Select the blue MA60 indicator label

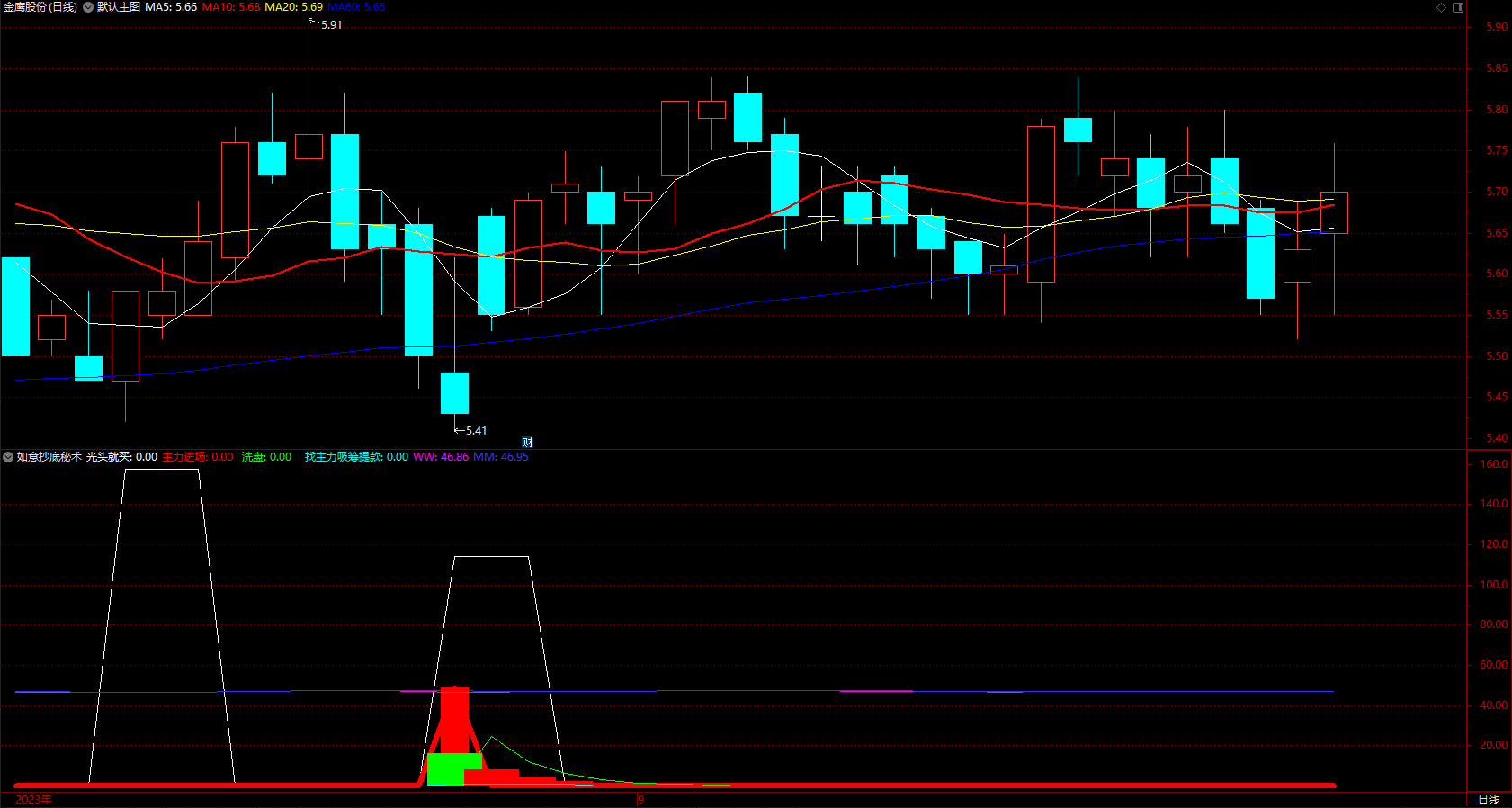pos(356,7)
